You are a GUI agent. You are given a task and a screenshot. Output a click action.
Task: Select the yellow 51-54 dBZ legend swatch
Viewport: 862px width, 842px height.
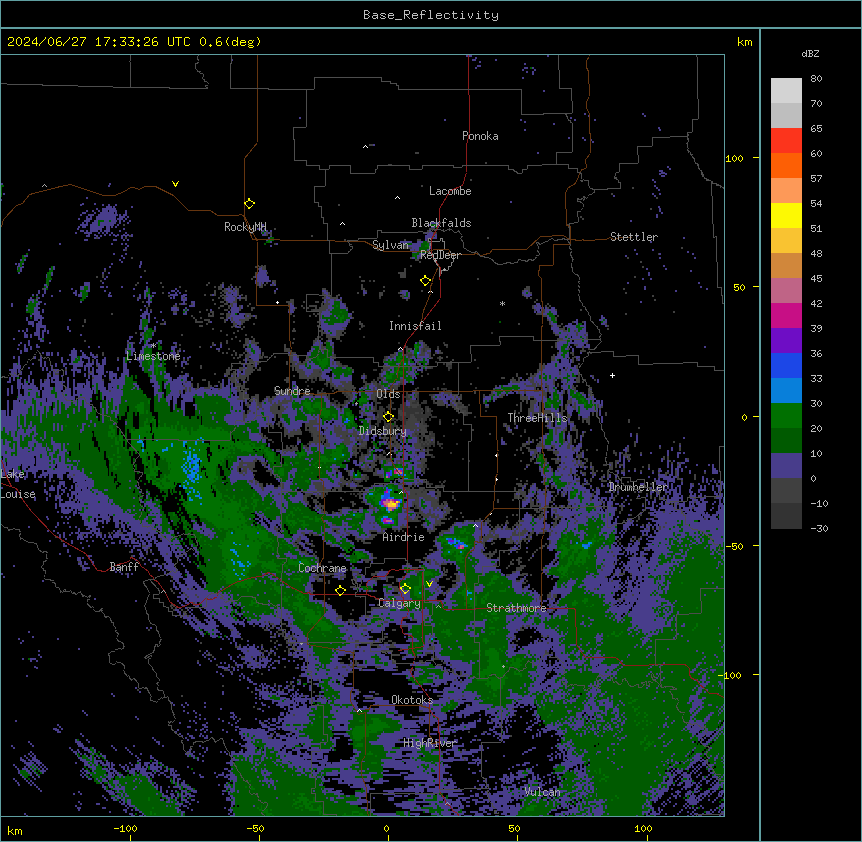pyautogui.click(x=786, y=215)
